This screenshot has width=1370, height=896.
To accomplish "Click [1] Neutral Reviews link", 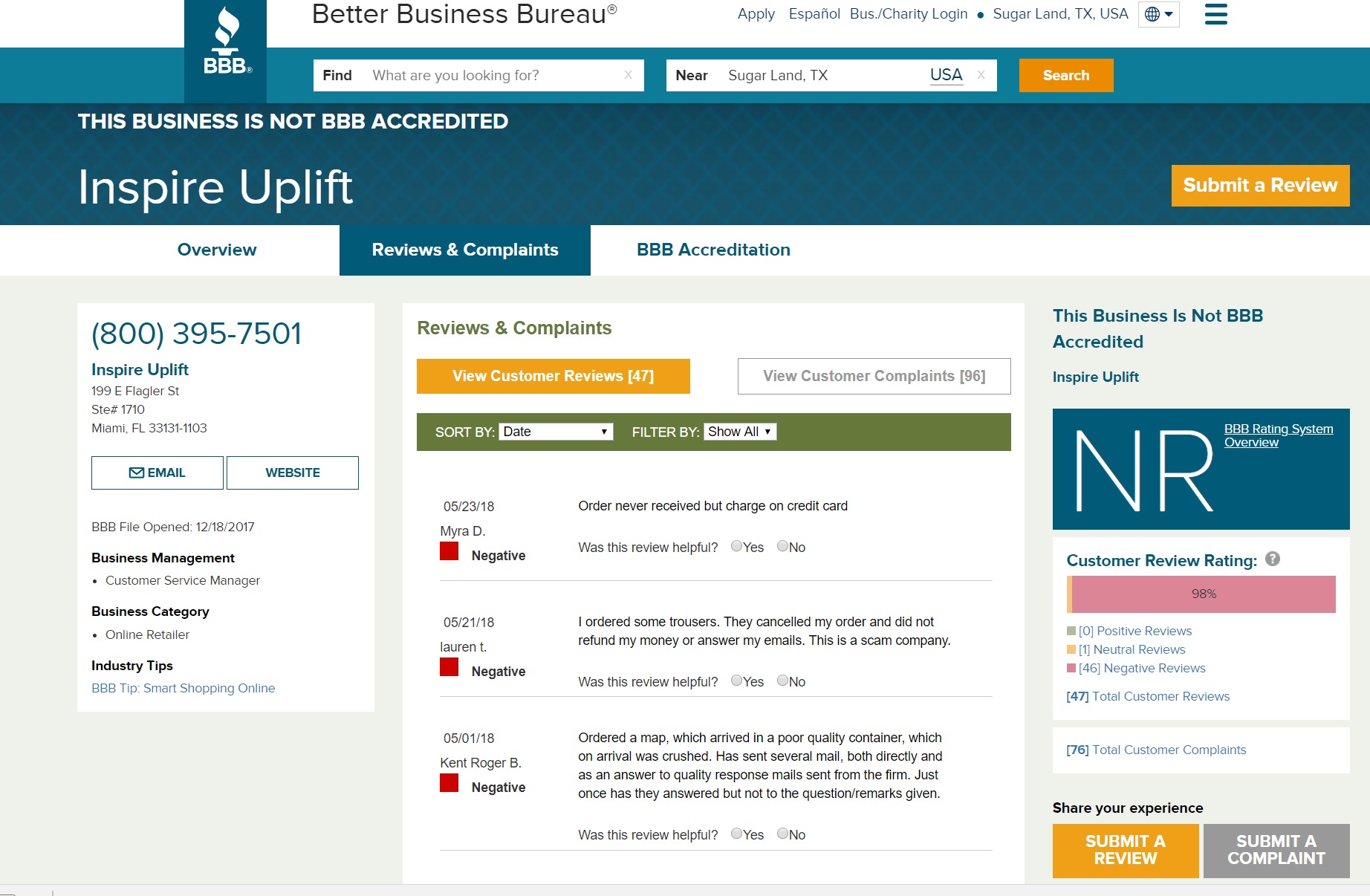I will point(1132,649).
